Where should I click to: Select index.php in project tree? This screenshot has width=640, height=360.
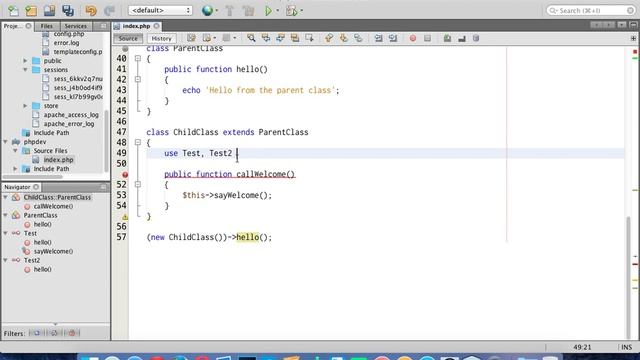point(58,160)
